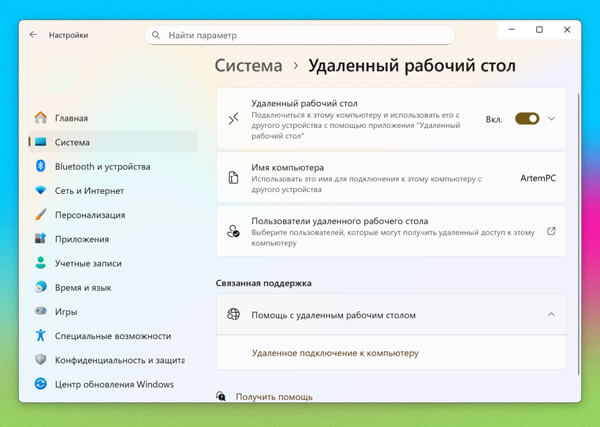Click the remote desktop arrows icon
Image resolution: width=600 pixels, height=427 pixels.
click(x=233, y=119)
